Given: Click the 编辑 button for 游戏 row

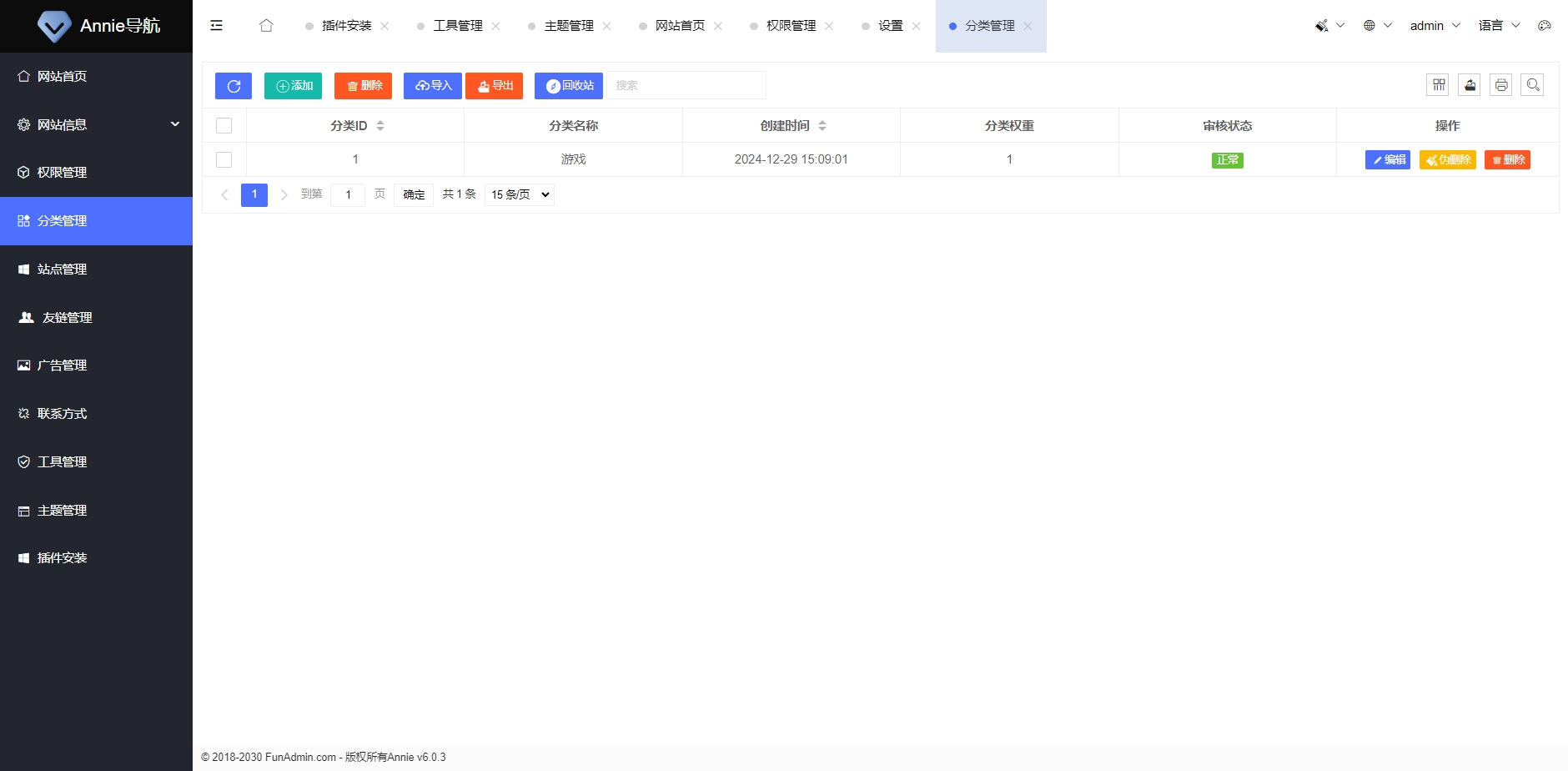Looking at the screenshot, I should pos(1387,159).
